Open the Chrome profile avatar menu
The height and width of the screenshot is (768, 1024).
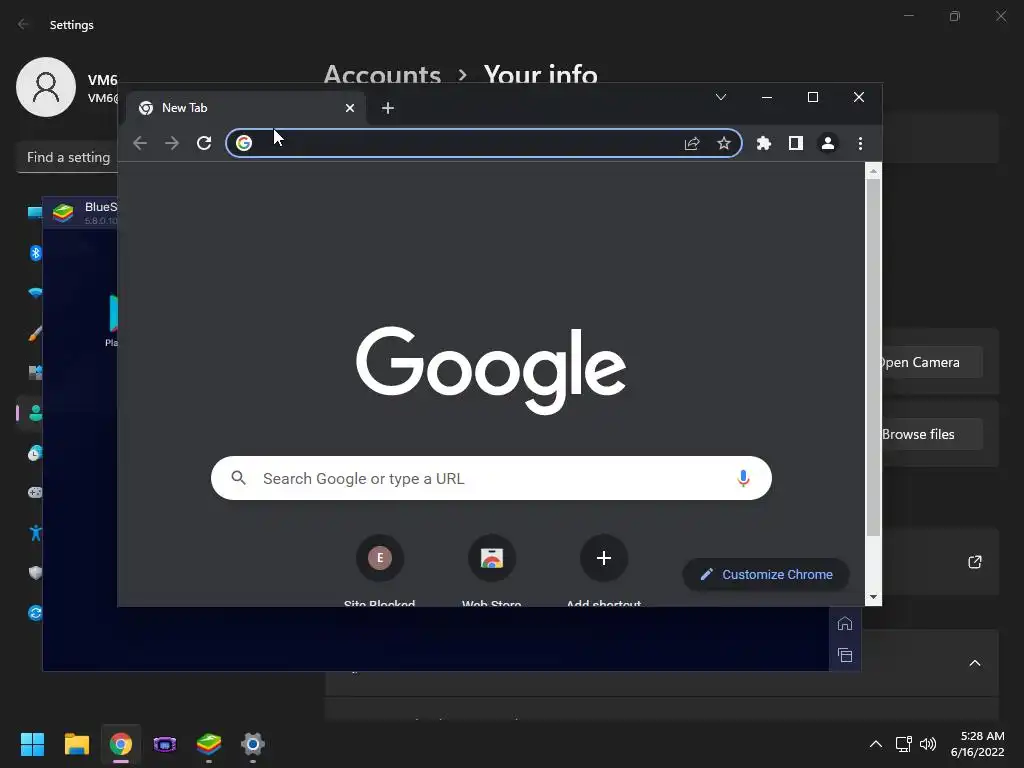point(828,143)
